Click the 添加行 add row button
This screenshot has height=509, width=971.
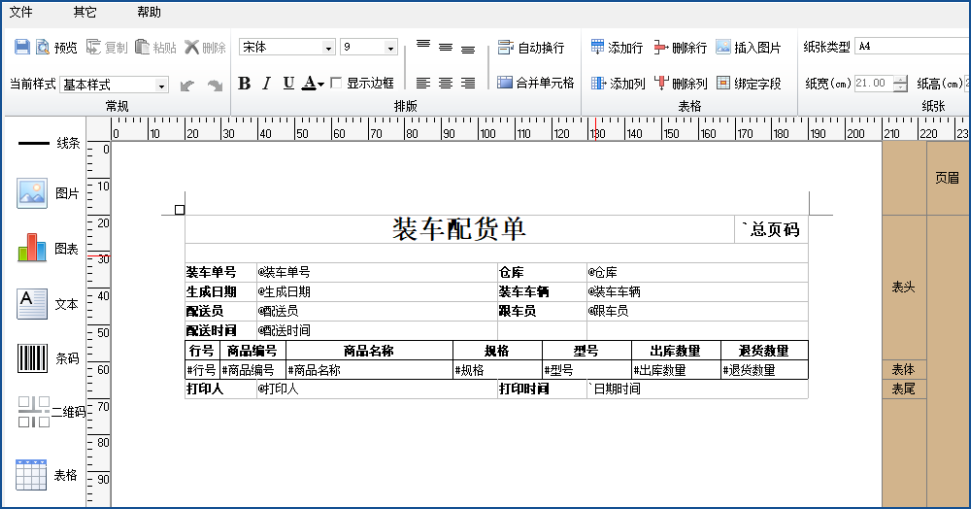pyautogui.click(x=616, y=47)
